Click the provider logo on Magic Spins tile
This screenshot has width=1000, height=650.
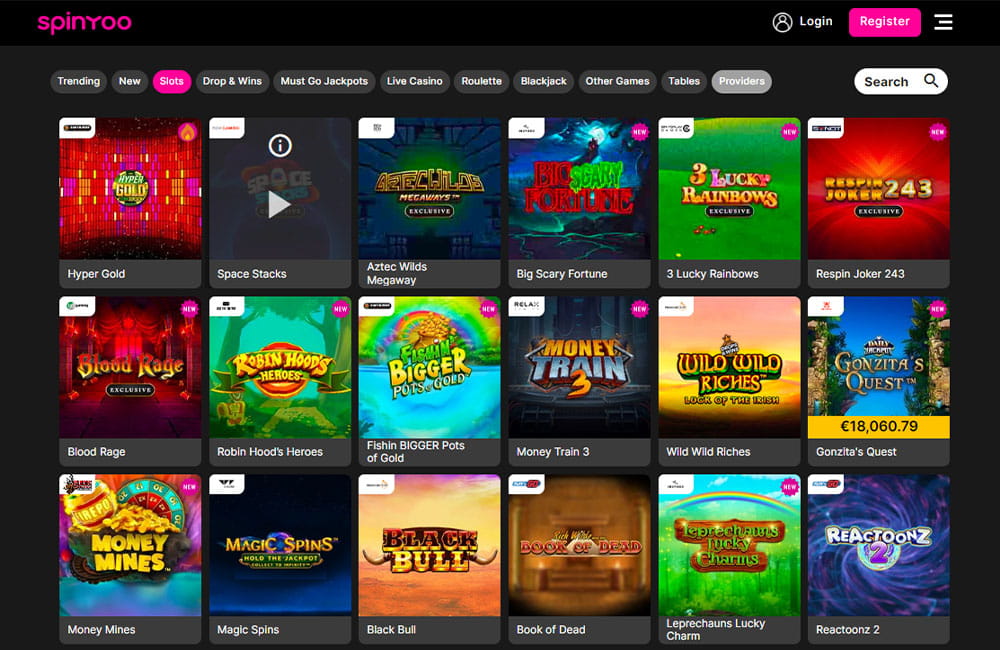pyautogui.click(x=226, y=484)
